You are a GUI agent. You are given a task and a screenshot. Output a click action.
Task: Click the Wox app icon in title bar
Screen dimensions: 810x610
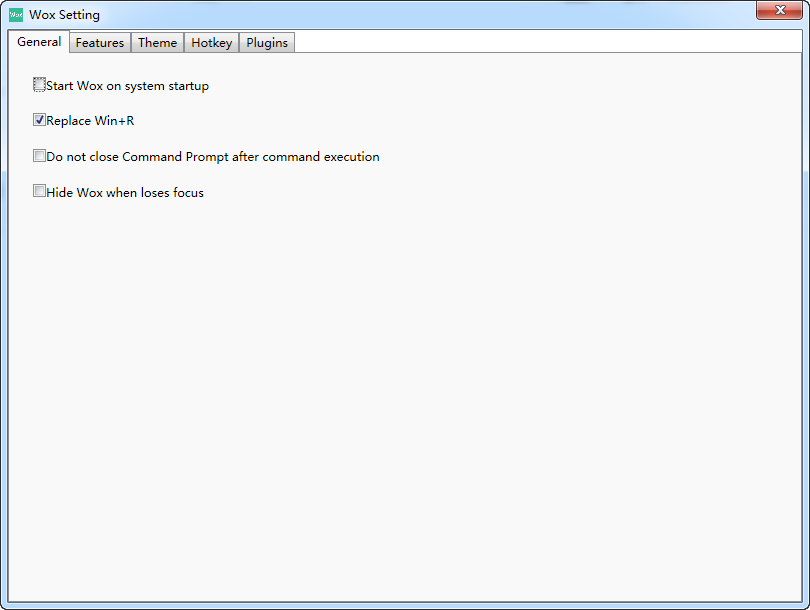click(16, 15)
